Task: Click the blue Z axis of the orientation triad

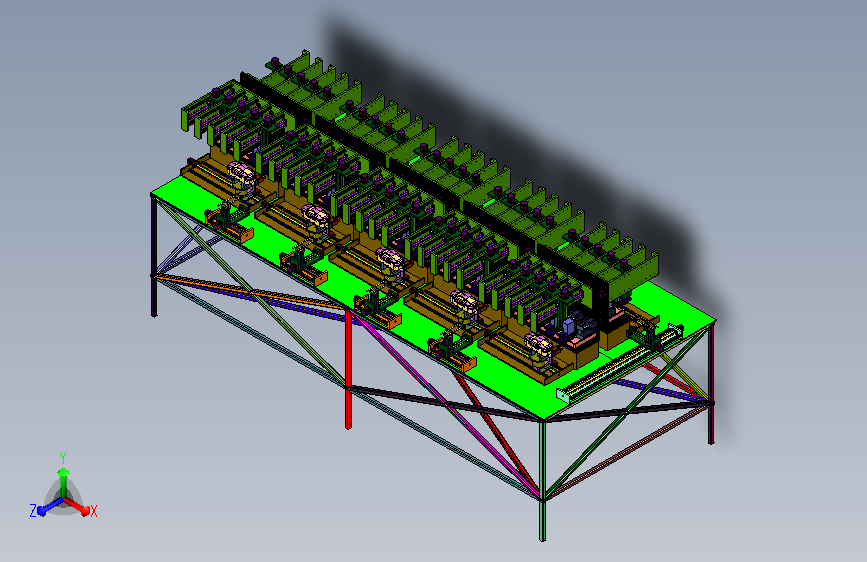Action: click(x=51, y=507)
